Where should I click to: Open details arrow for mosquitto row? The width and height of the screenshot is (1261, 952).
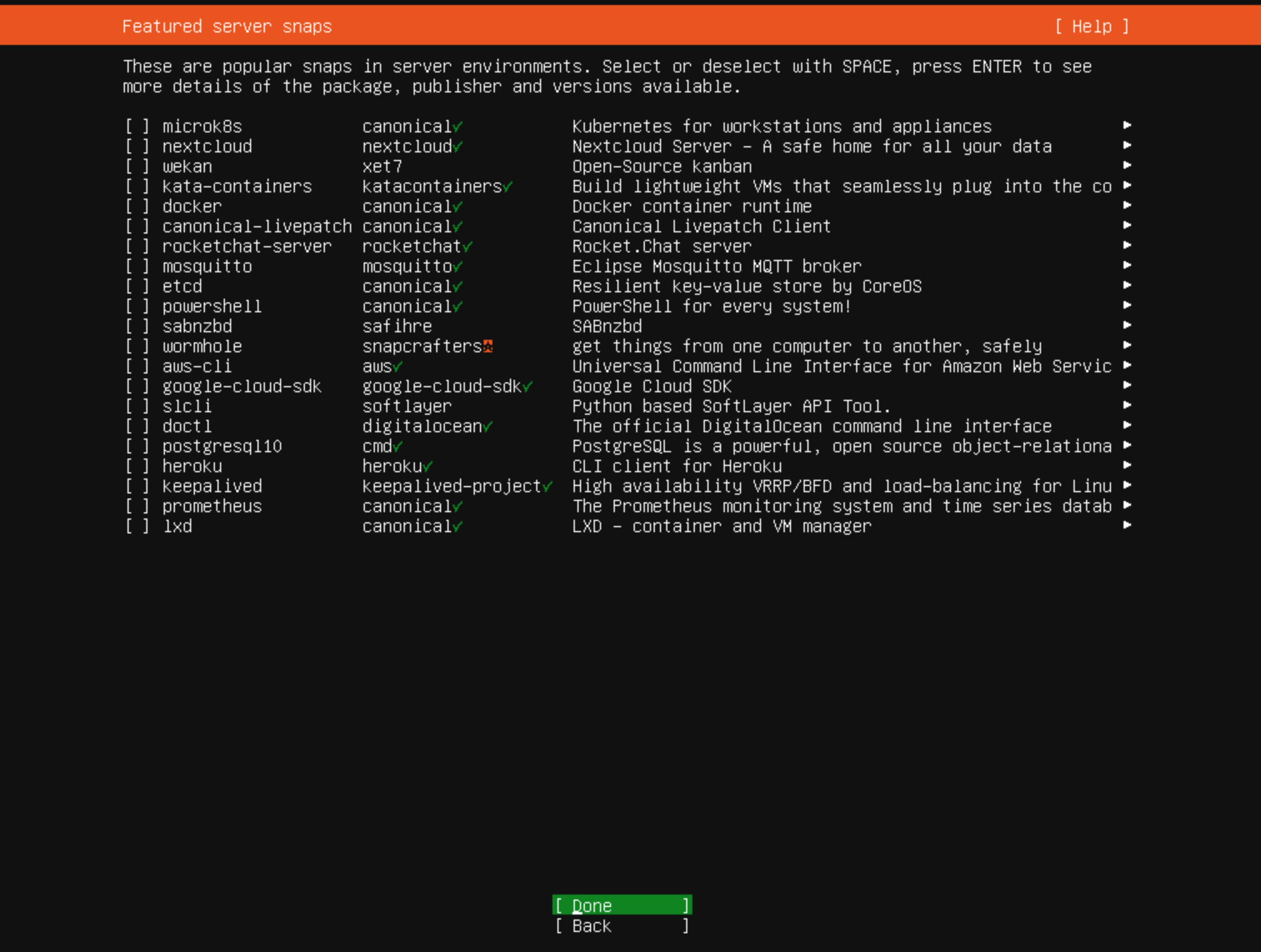coord(1127,265)
